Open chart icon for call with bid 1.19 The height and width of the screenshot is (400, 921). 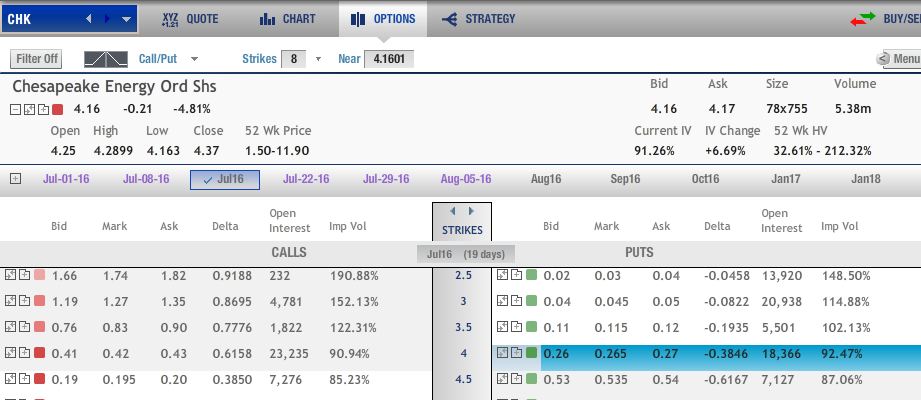(10, 301)
